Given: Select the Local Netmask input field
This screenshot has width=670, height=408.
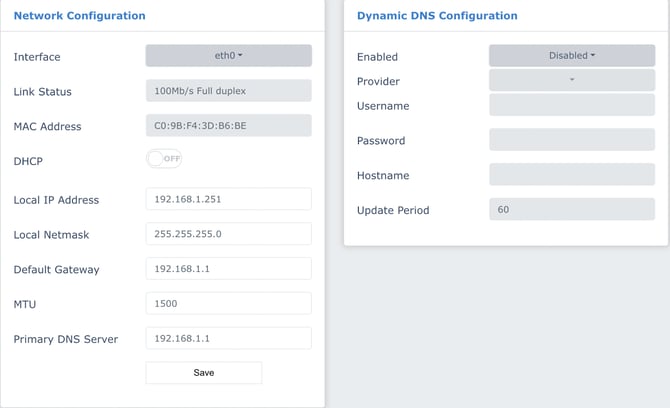Looking at the screenshot, I should (228, 234).
